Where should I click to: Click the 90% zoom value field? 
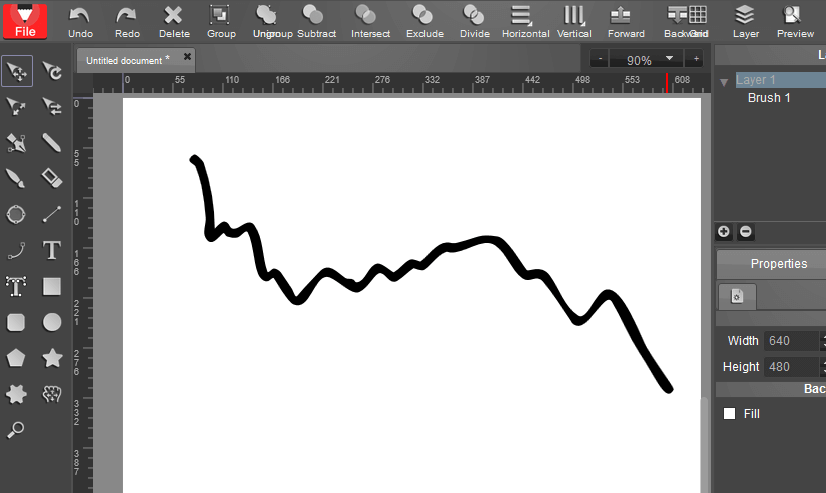click(638, 60)
